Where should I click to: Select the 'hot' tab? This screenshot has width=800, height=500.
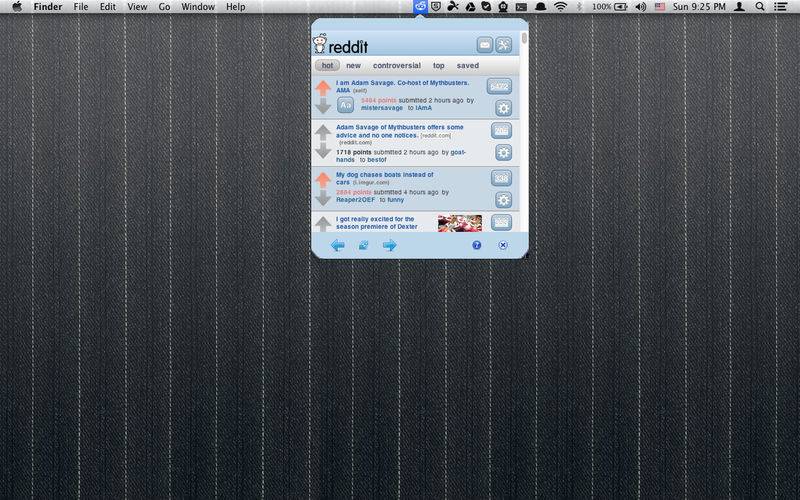coord(327,65)
